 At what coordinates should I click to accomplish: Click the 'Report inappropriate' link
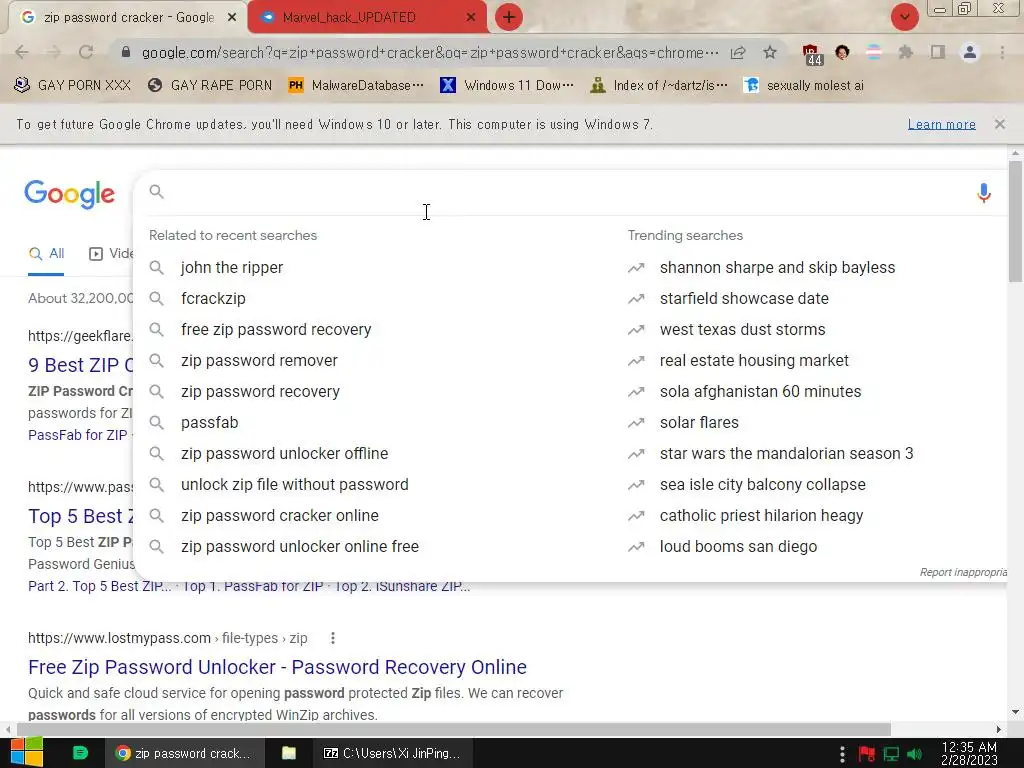(963, 573)
